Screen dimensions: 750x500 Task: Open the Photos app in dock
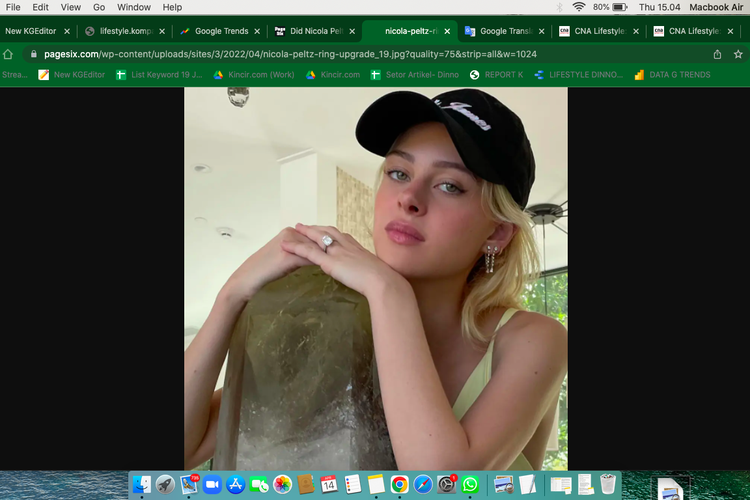point(283,485)
